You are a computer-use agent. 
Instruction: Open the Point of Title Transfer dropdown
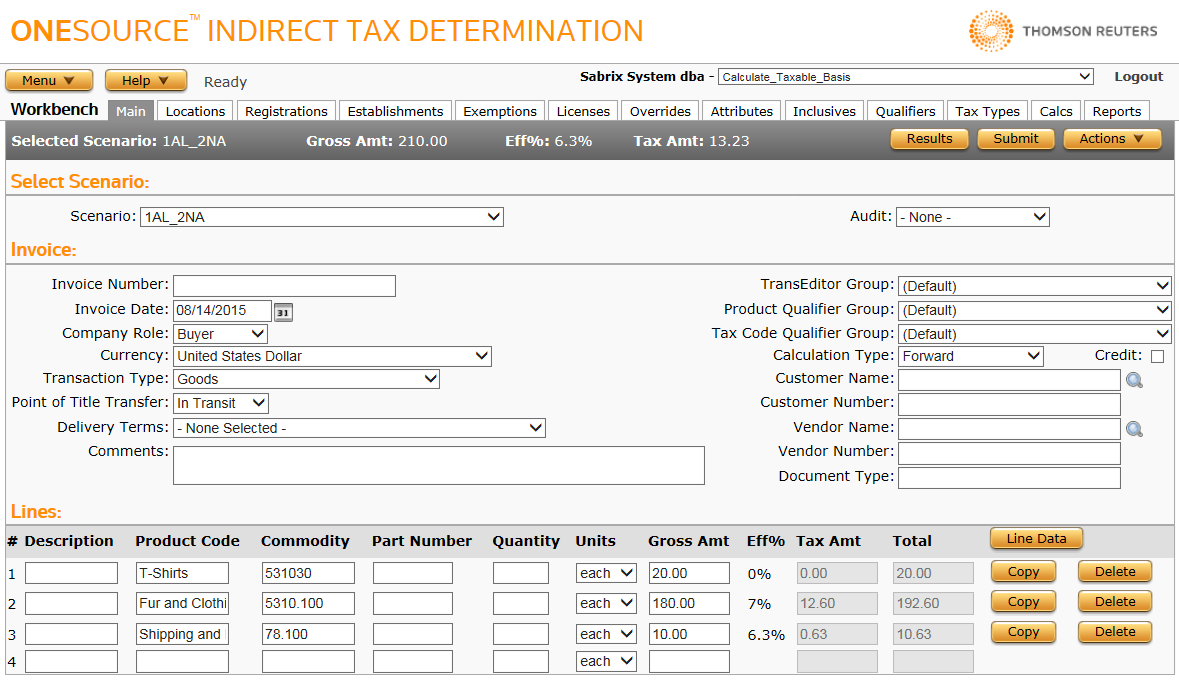pyautogui.click(x=220, y=403)
